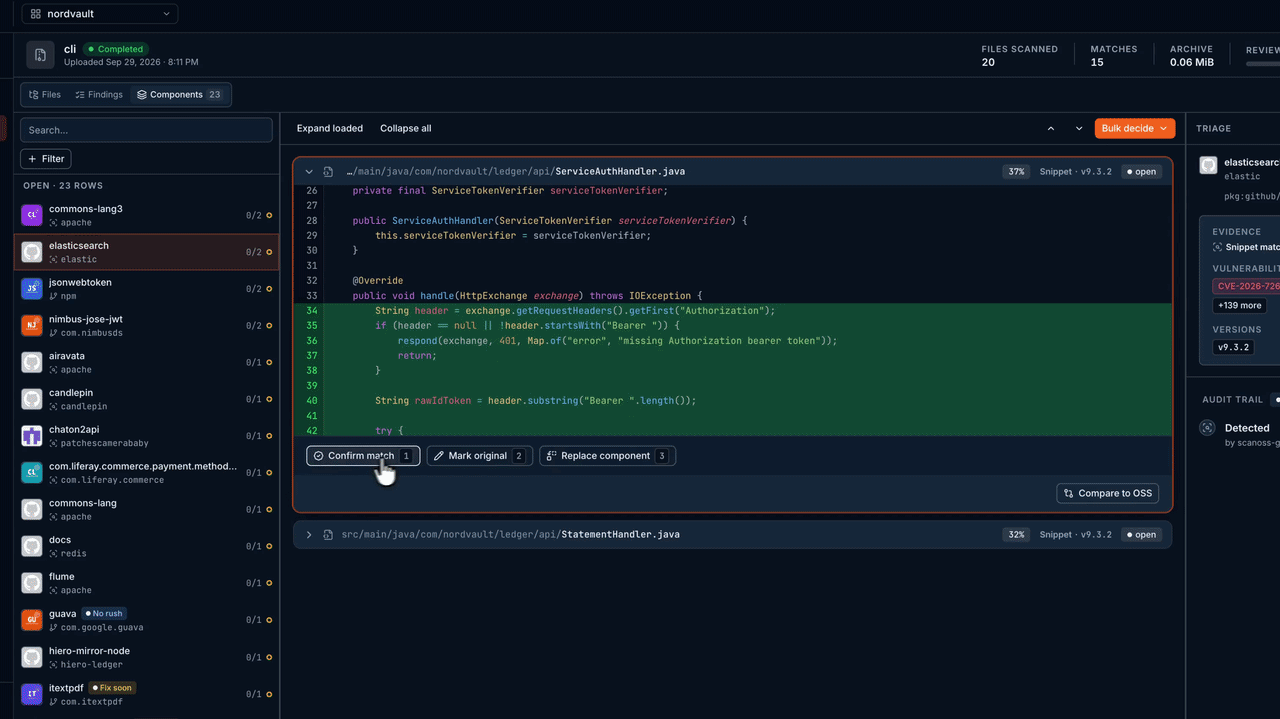Click the No rush tag on guava
Screen dimensions: 1280x719
105,614
